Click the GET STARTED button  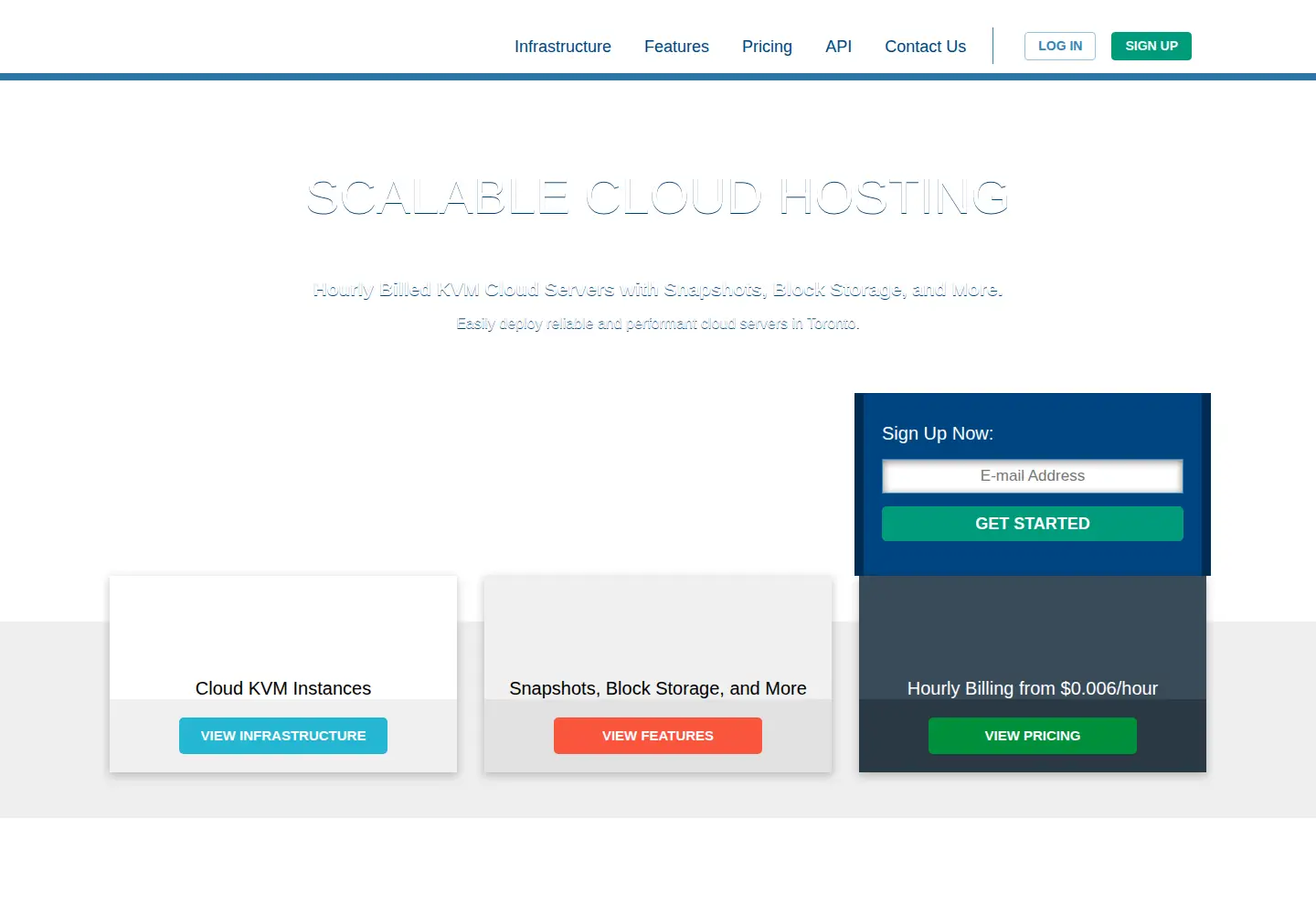coord(1033,524)
